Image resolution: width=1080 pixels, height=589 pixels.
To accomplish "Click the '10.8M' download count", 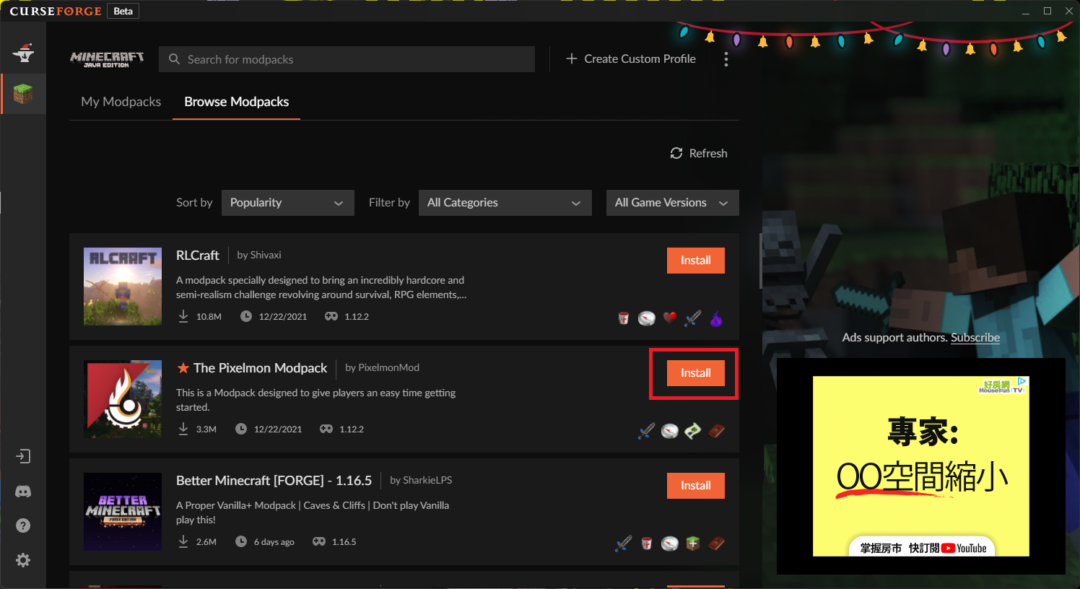I will [209, 317].
